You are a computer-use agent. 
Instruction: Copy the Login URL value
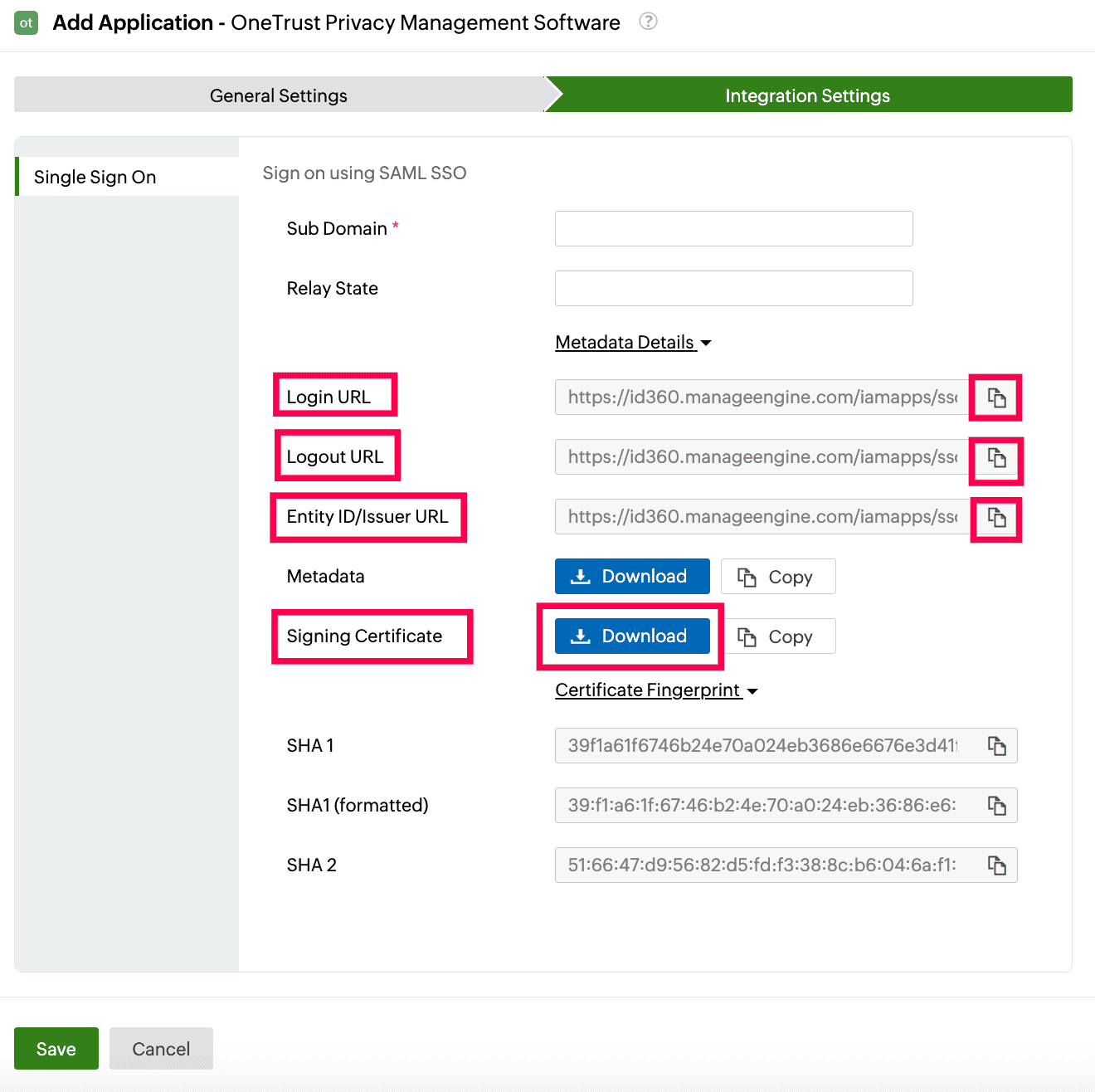pos(996,397)
